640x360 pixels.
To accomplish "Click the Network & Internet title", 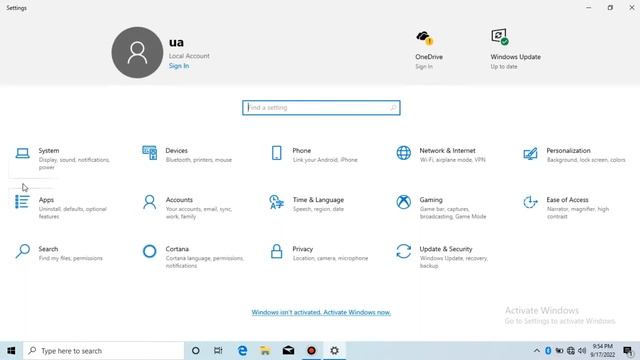I will tap(447, 151).
